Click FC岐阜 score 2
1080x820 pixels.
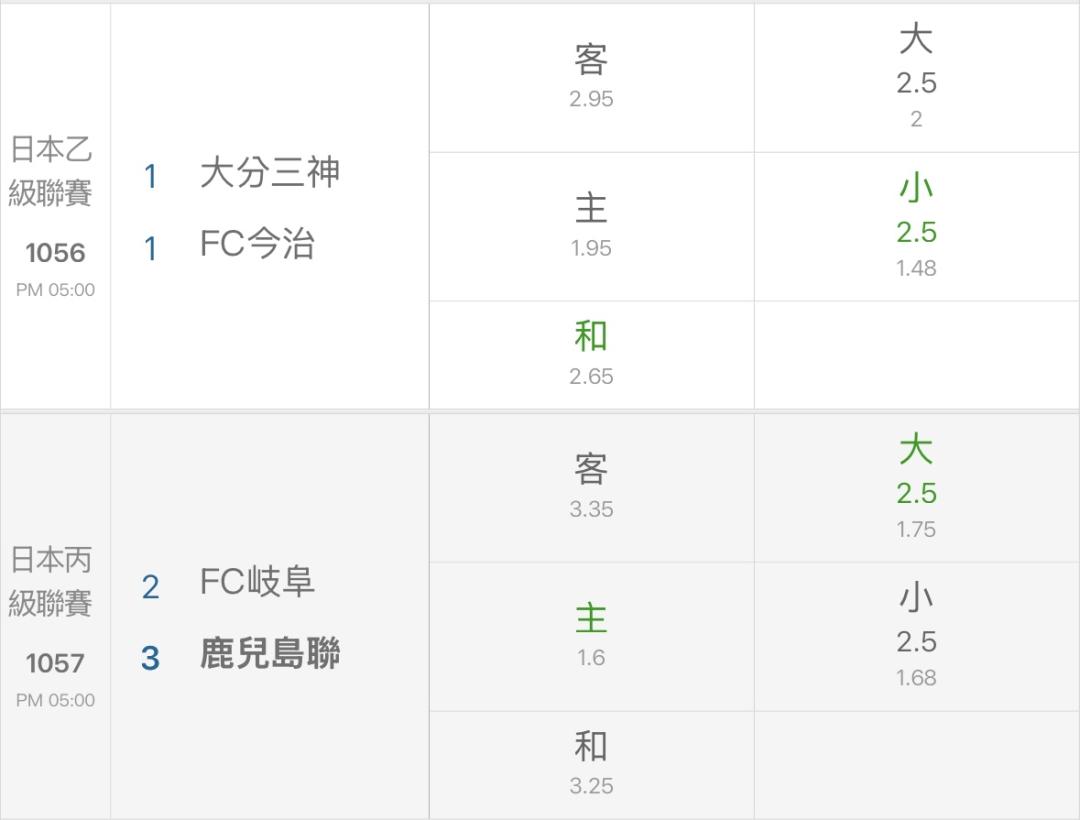(x=150, y=587)
